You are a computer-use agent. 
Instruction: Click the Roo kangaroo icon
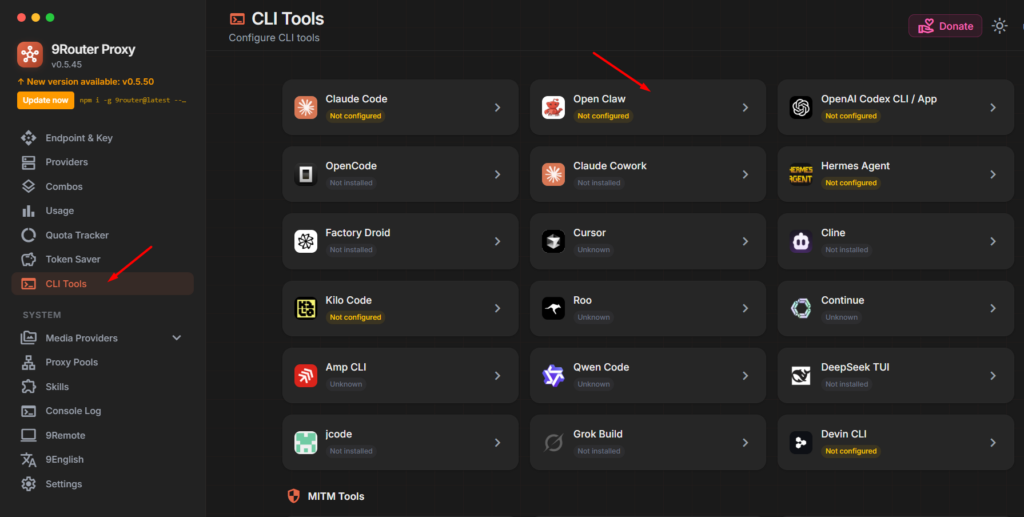(x=553, y=308)
